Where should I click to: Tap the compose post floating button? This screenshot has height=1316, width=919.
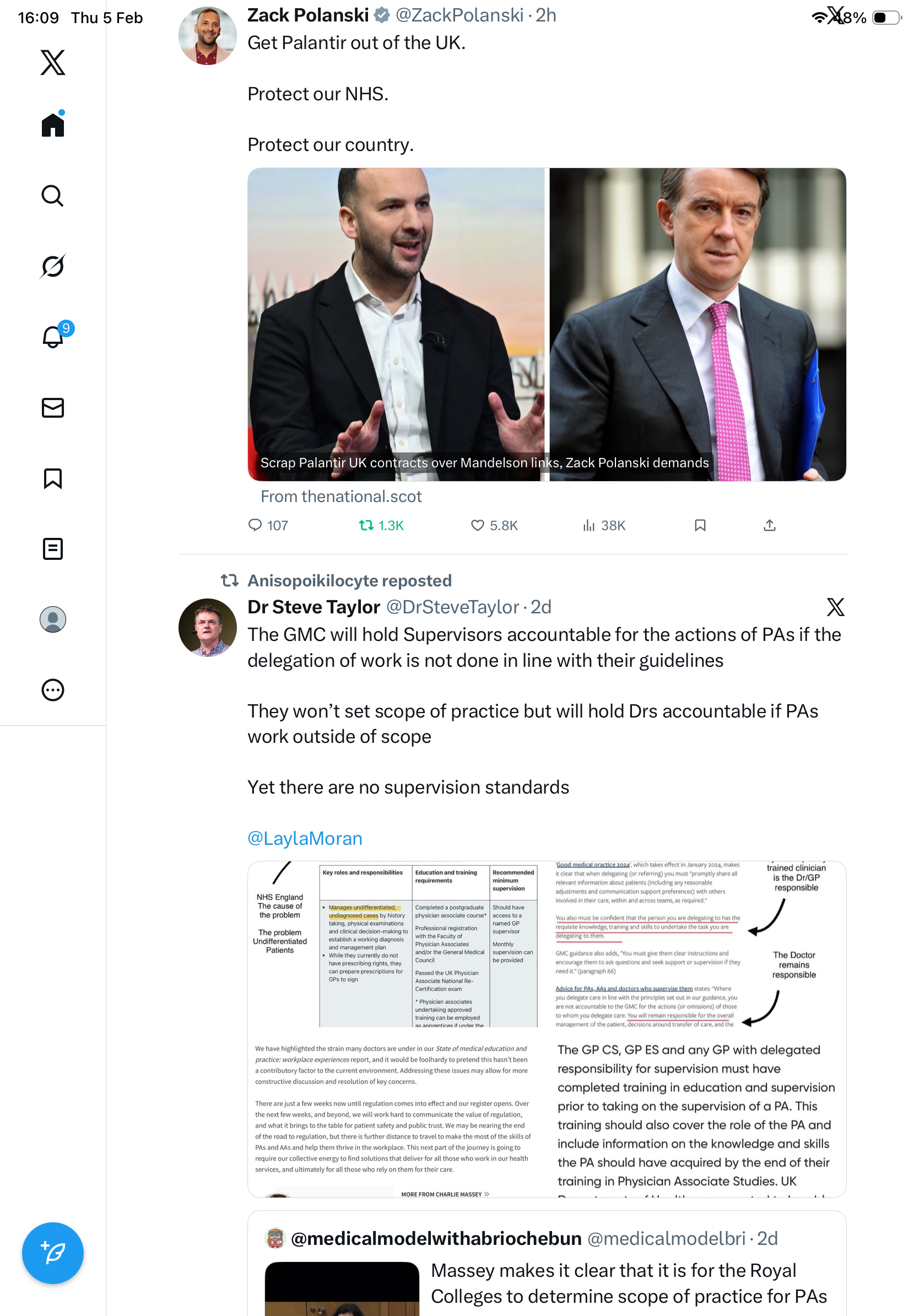[53, 1253]
